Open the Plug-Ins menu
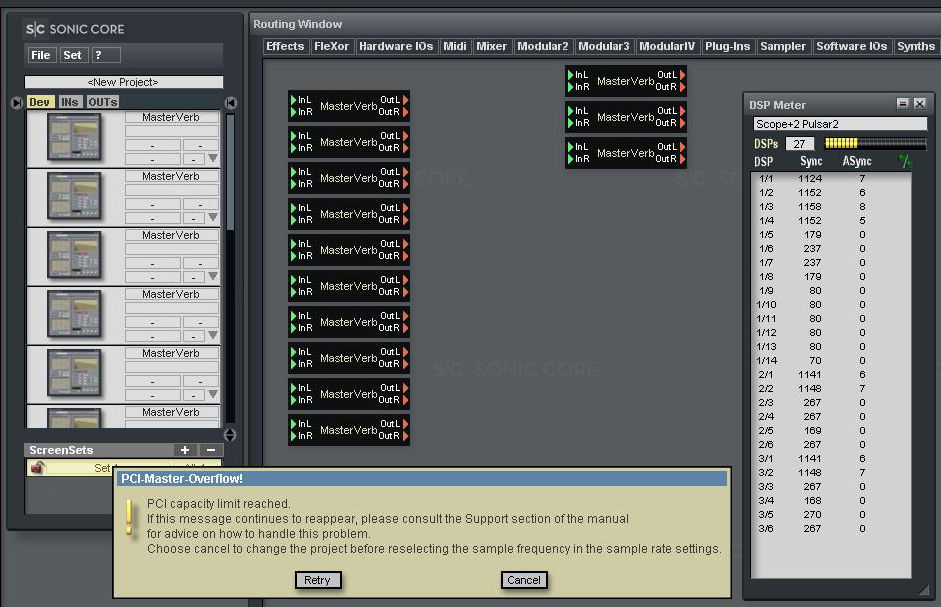The height and width of the screenshot is (607, 941). click(x=727, y=46)
